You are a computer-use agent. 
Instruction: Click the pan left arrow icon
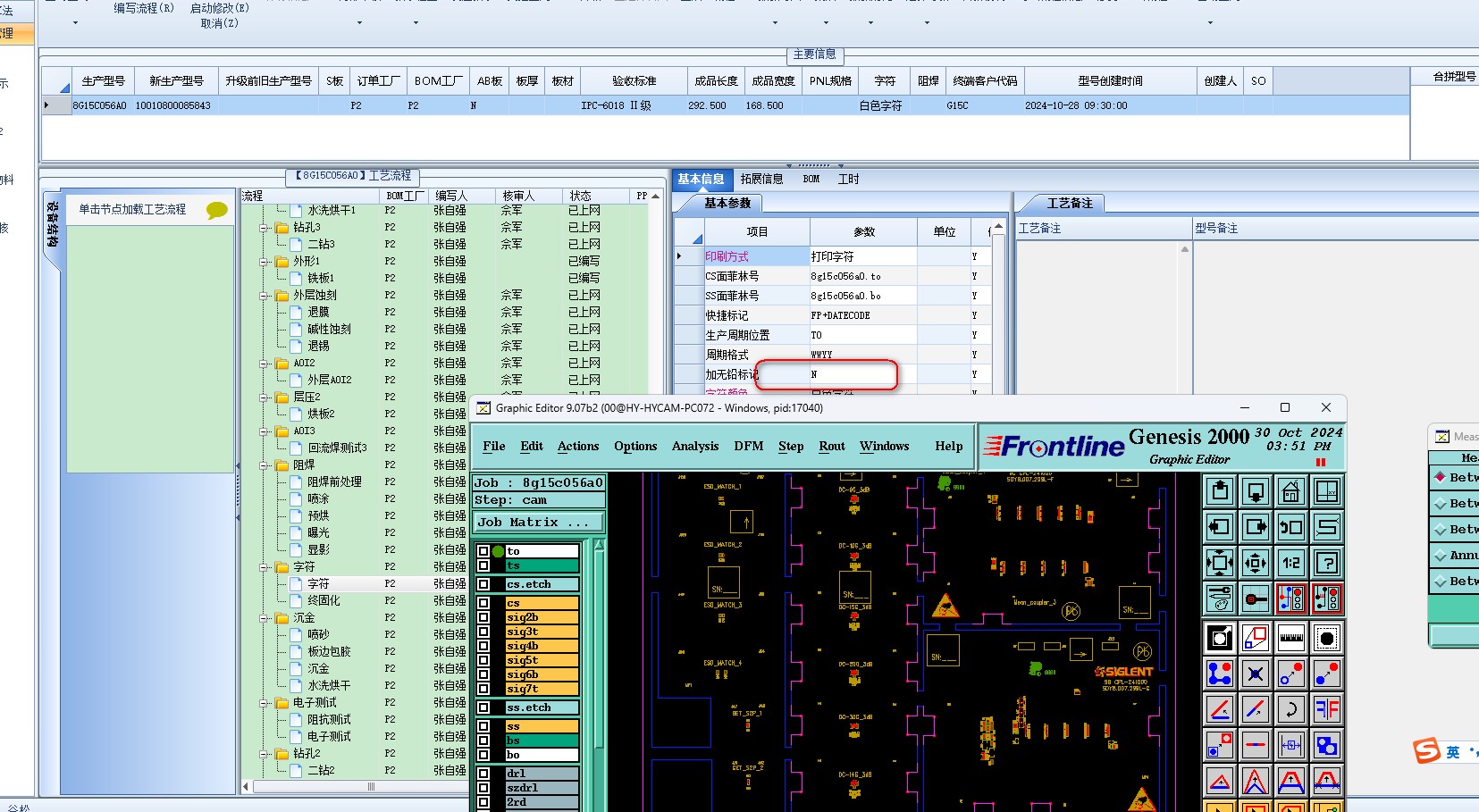pyautogui.click(x=1219, y=527)
